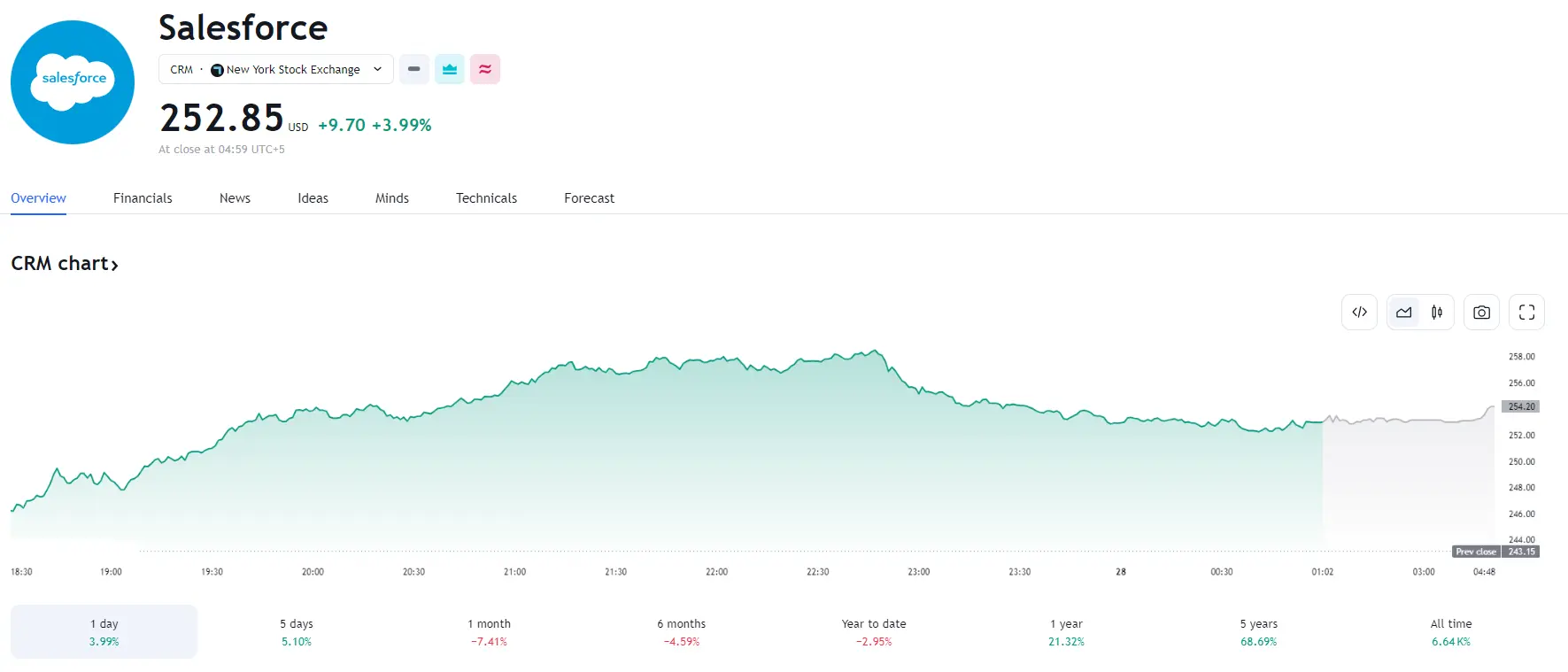Open the chart in fullscreen
The height and width of the screenshot is (672, 1568).
point(1526,312)
